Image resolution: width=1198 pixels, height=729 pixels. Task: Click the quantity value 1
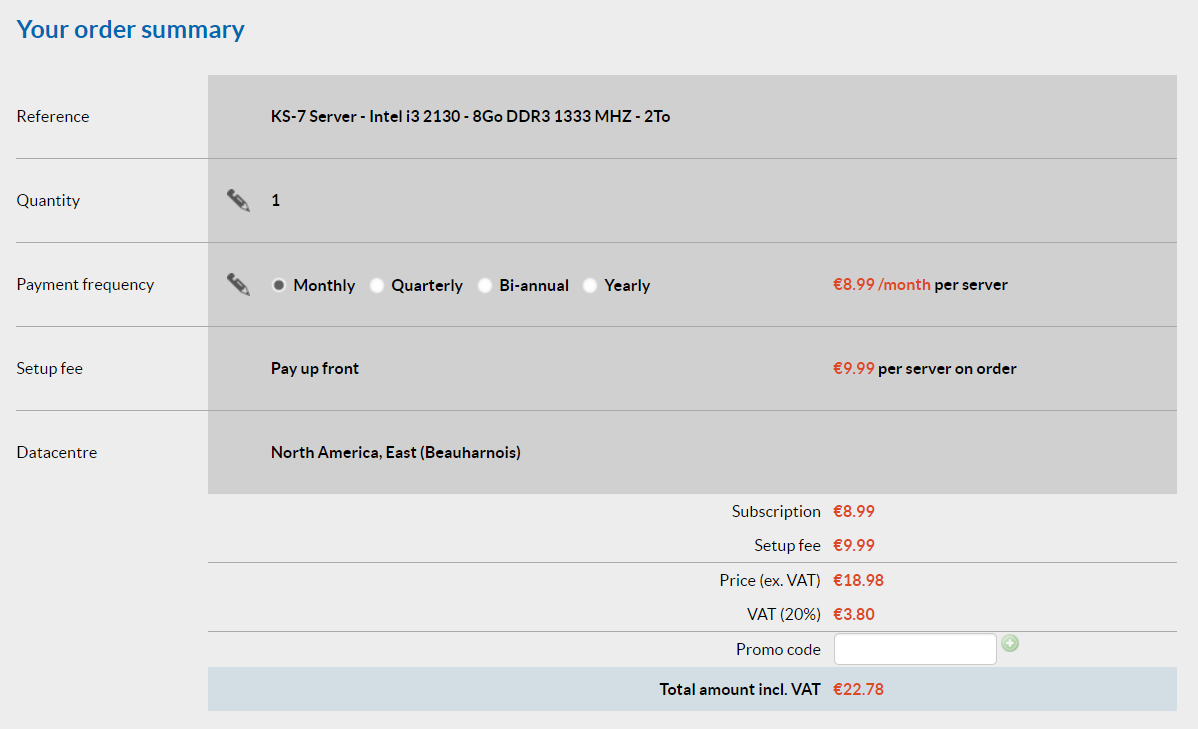pos(276,200)
